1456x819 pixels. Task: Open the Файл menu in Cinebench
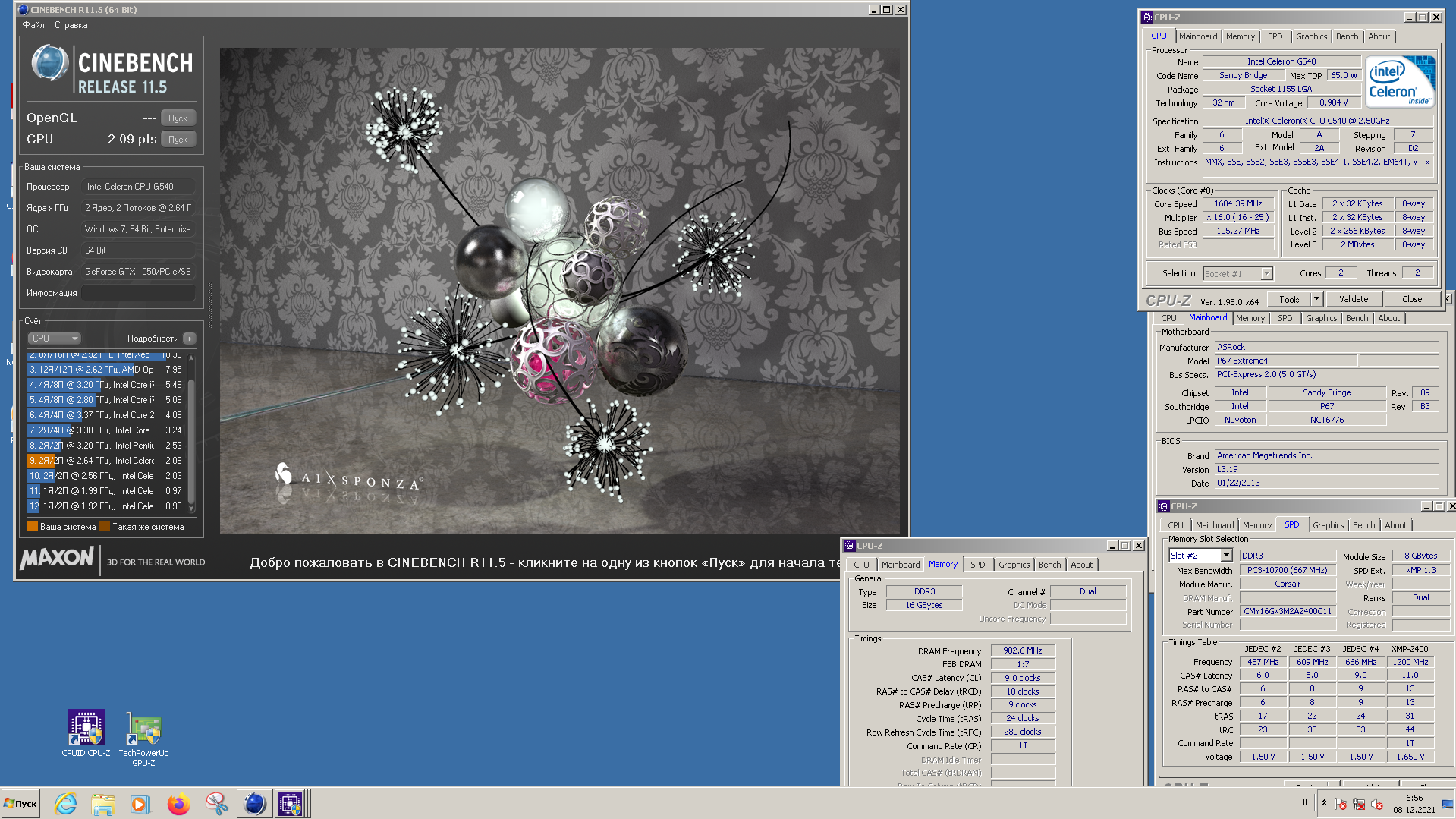[x=33, y=25]
